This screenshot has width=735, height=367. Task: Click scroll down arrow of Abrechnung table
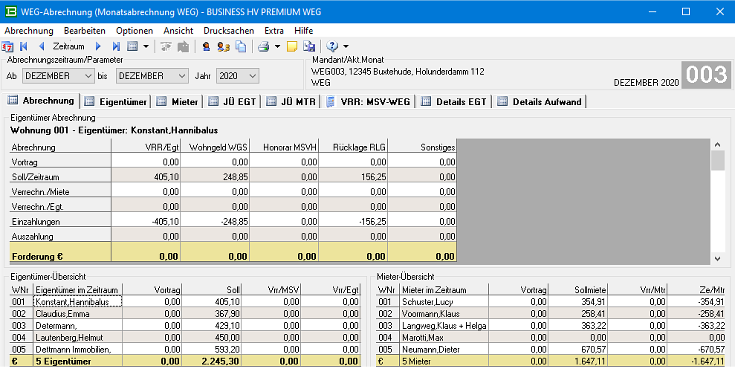(x=718, y=258)
